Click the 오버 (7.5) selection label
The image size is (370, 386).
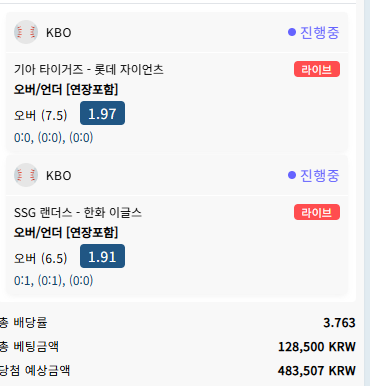pyautogui.click(x=40, y=115)
